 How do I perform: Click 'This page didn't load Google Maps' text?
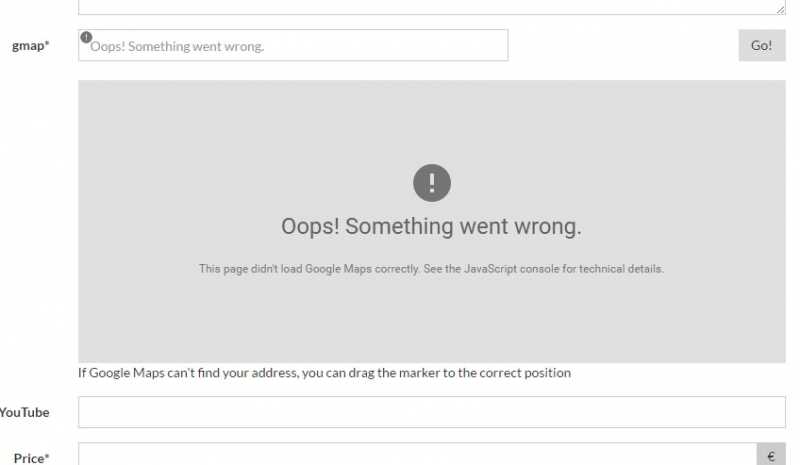click(285, 268)
